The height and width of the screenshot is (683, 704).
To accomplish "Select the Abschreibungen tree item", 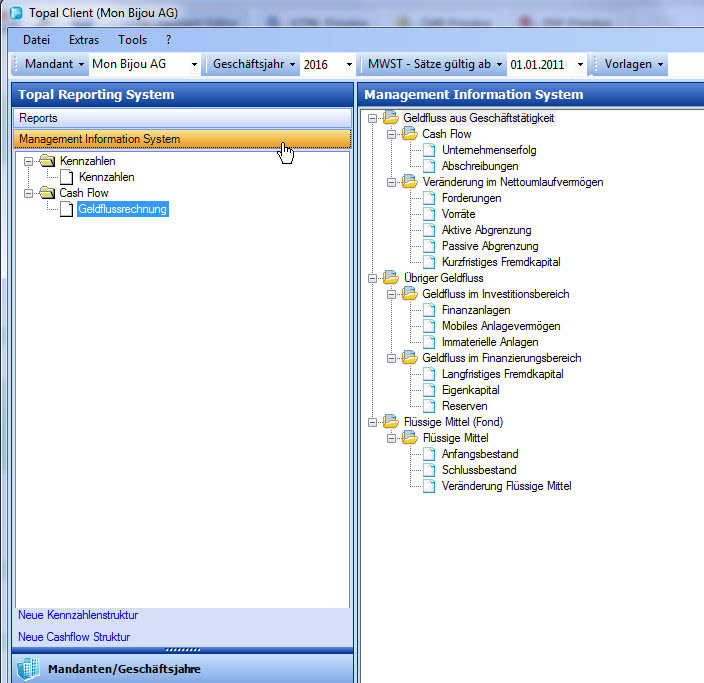I will point(479,166).
